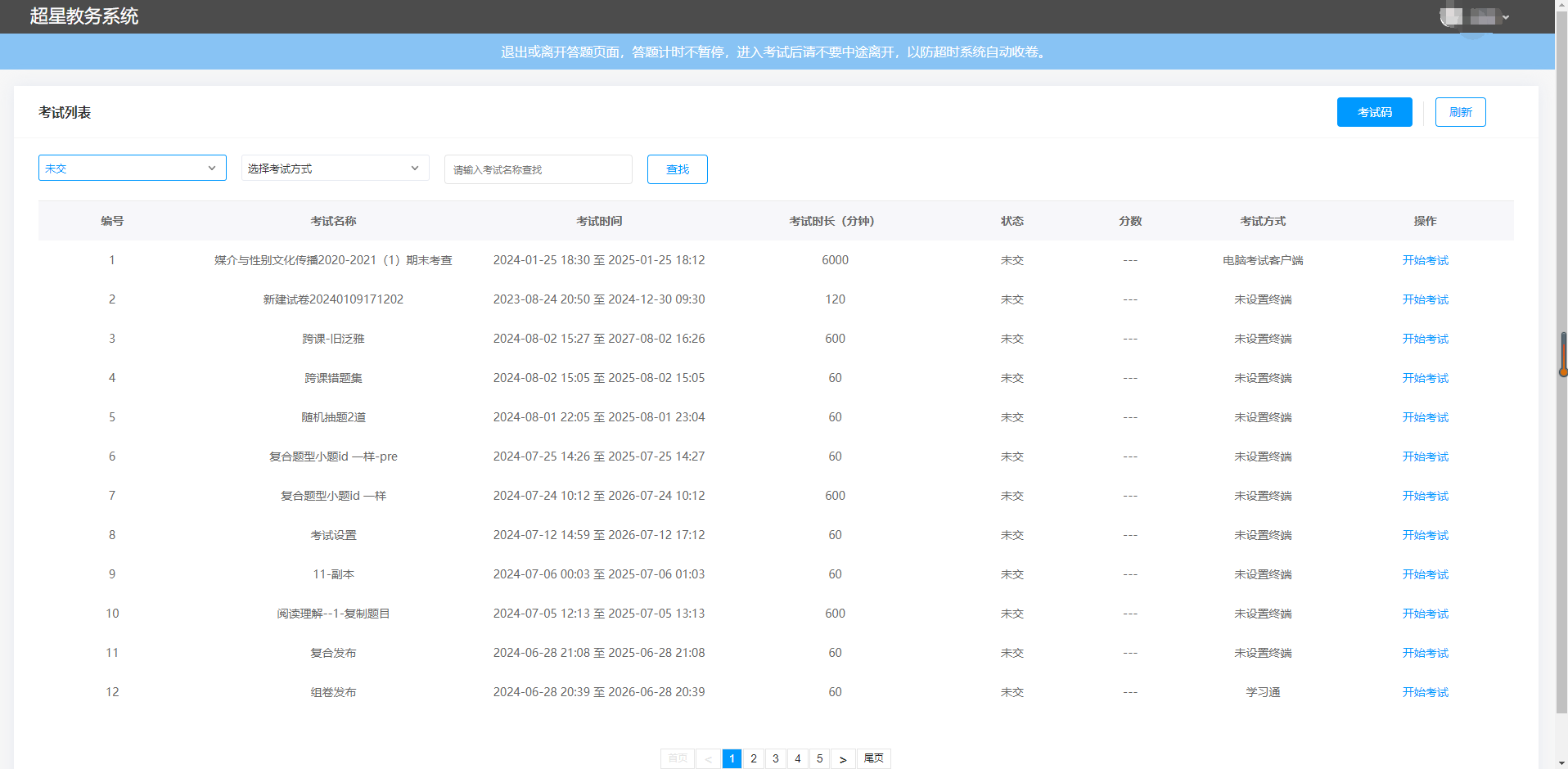Start exam for 考试设置 row
Viewport: 1568px width, 769px height.
1426,535
